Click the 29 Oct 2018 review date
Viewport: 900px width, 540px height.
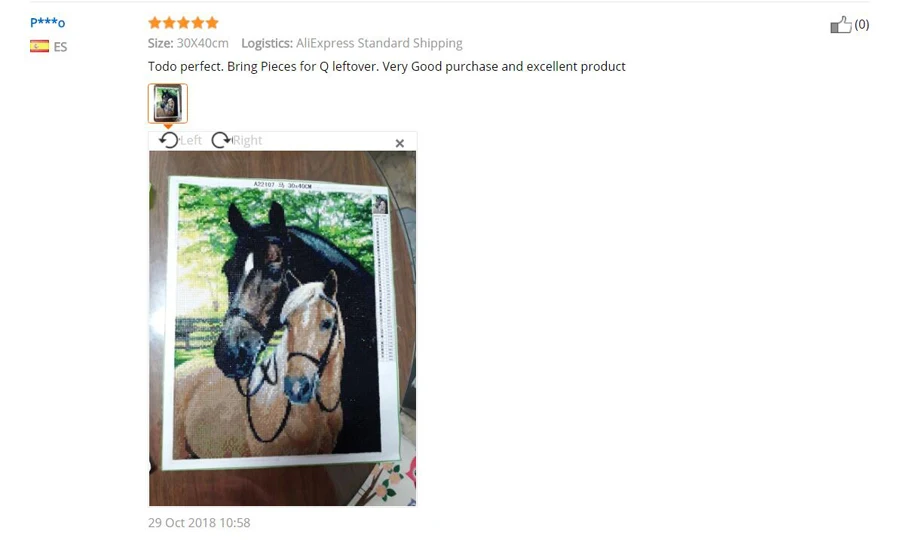point(199,523)
